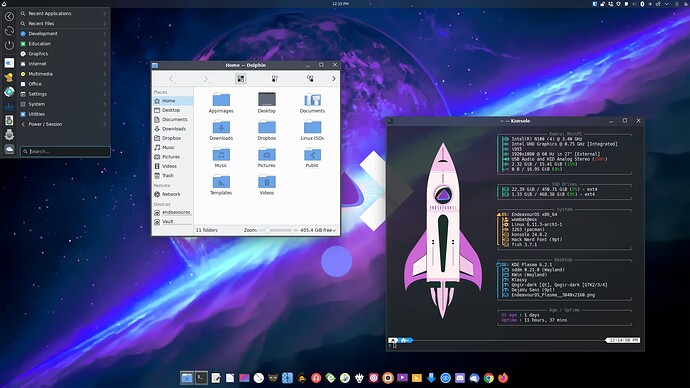The height and width of the screenshot is (388, 690).
Task: Click the power icon in launcher sidebar
Action: click(x=9, y=45)
